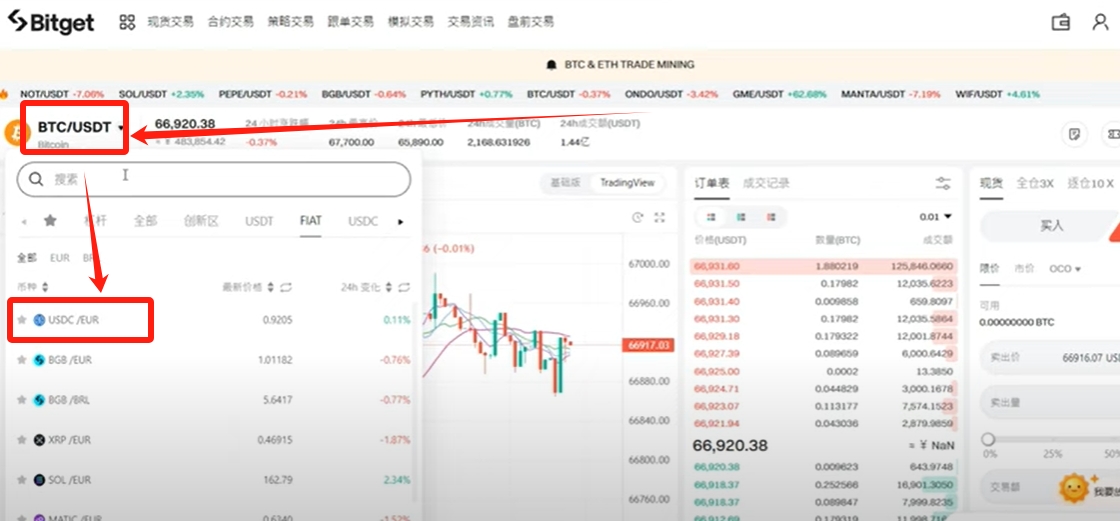Favorite the BGB /EUR pair star
The image size is (1120, 521).
click(x=22, y=359)
